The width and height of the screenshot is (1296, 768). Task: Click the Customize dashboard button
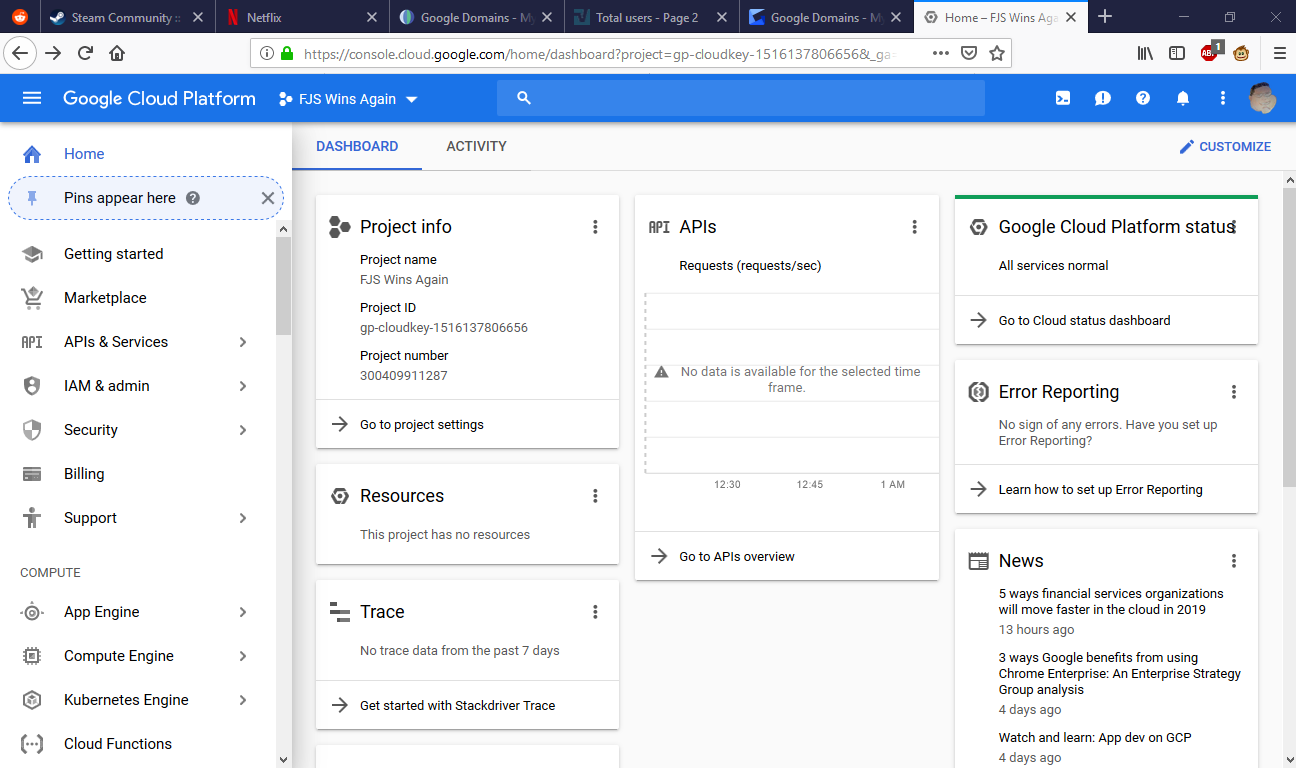(x=1225, y=147)
